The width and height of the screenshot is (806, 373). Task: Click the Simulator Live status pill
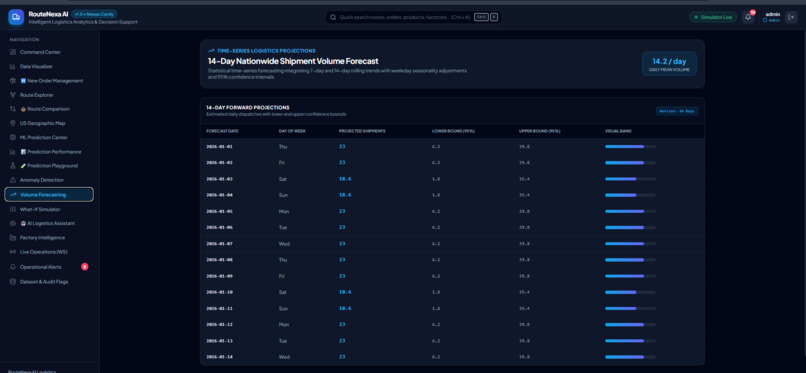pyautogui.click(x=713, y=17)
